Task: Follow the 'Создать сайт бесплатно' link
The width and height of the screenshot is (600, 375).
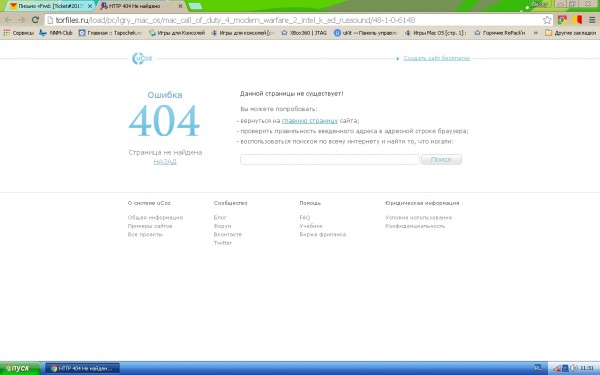Action: 437,58
